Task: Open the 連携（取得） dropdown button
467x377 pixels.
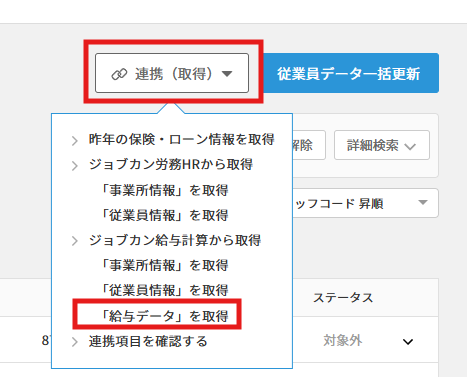Action: click(172, 73)
